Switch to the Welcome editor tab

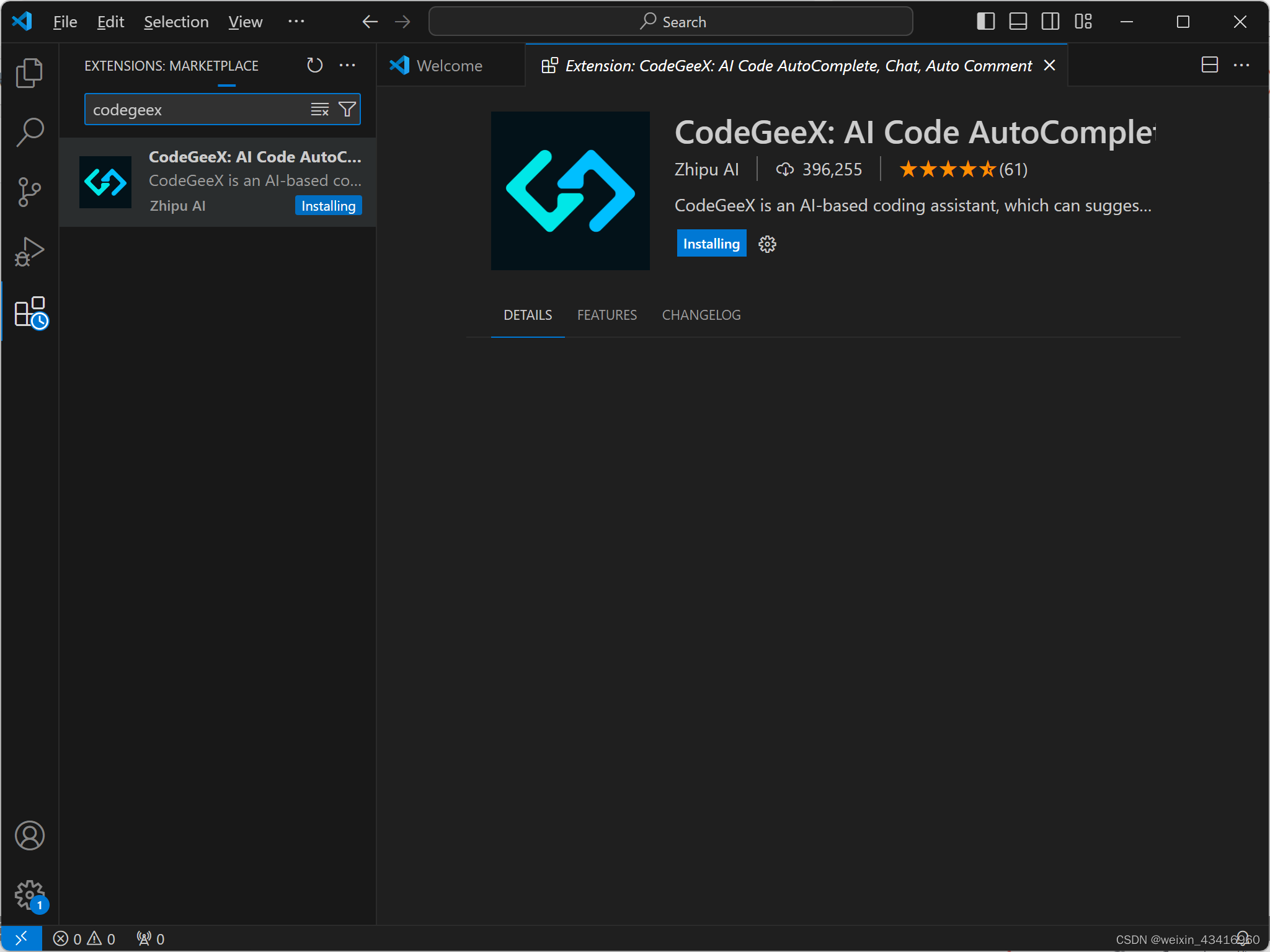(x=450, y=65)
